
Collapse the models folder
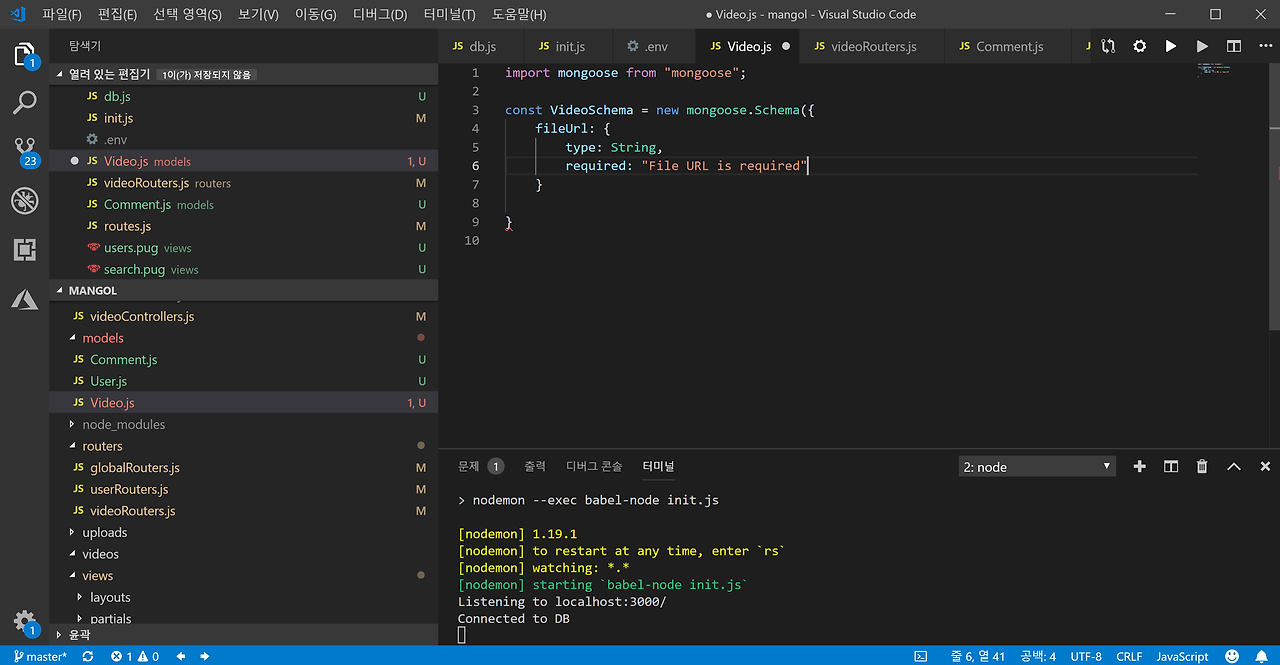coord(102,338)
